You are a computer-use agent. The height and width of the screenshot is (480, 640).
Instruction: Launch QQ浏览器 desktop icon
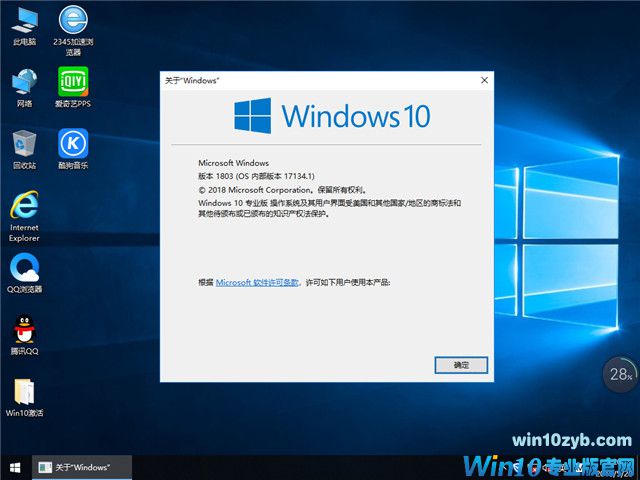24,273
